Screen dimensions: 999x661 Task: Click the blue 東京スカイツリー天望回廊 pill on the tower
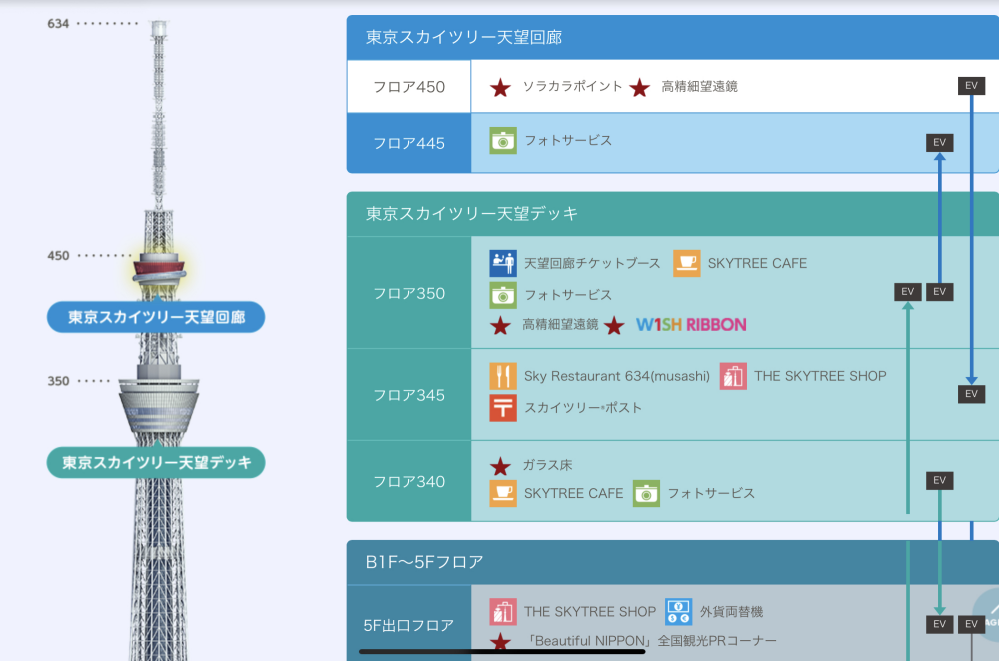[156, 317]
